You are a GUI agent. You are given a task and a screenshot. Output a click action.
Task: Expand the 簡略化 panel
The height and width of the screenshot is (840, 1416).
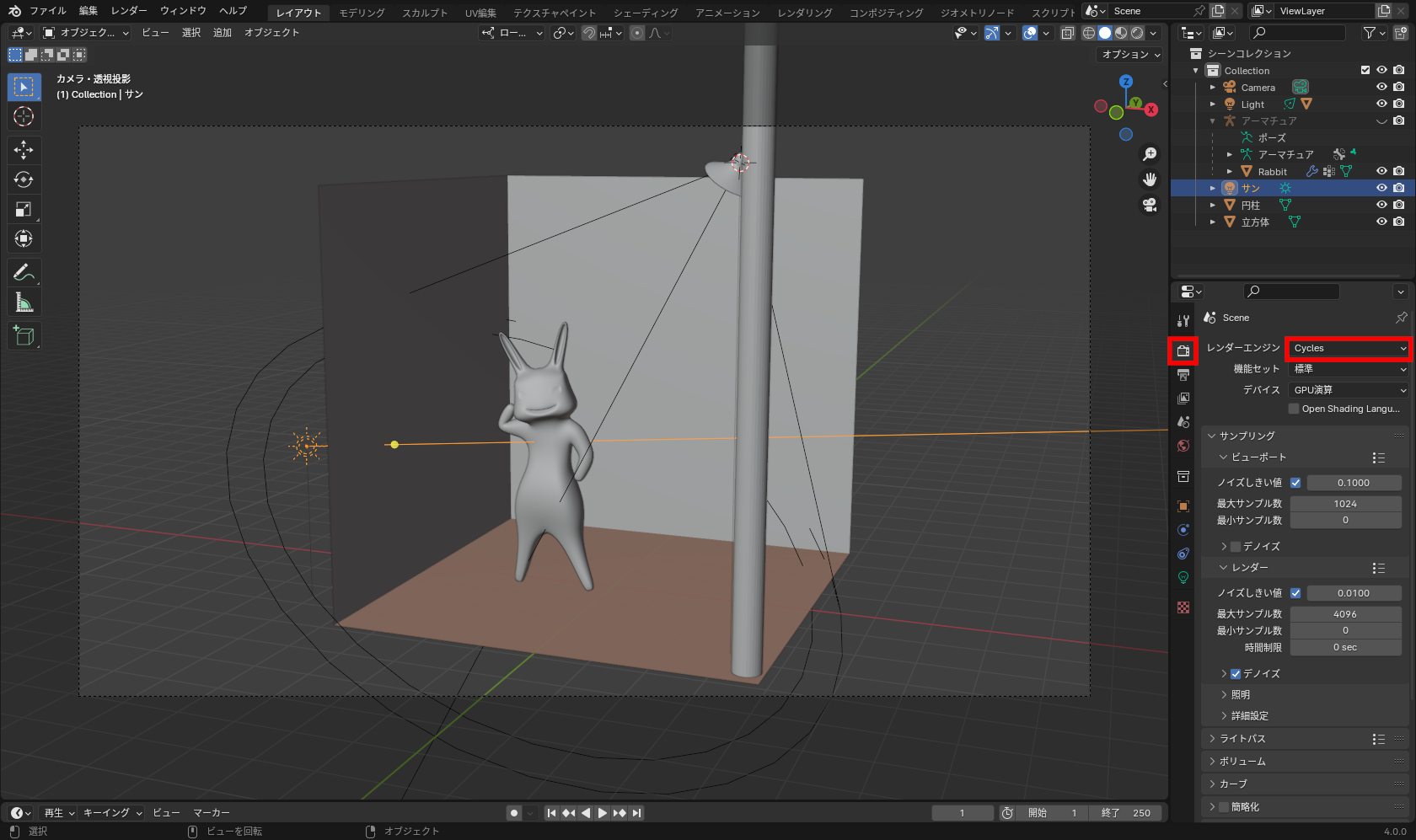[x=1245, y=807]
